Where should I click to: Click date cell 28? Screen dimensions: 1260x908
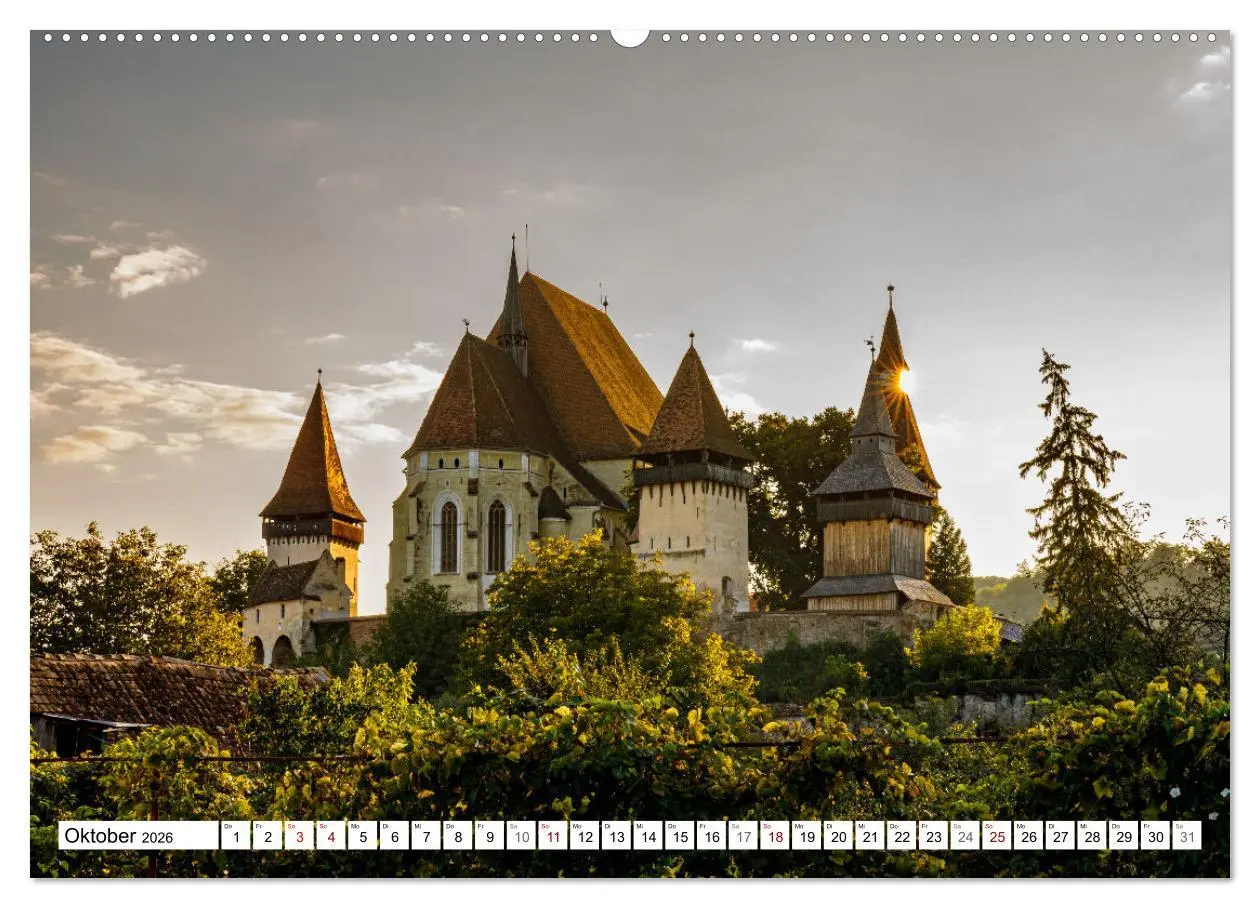[1092, 836]
